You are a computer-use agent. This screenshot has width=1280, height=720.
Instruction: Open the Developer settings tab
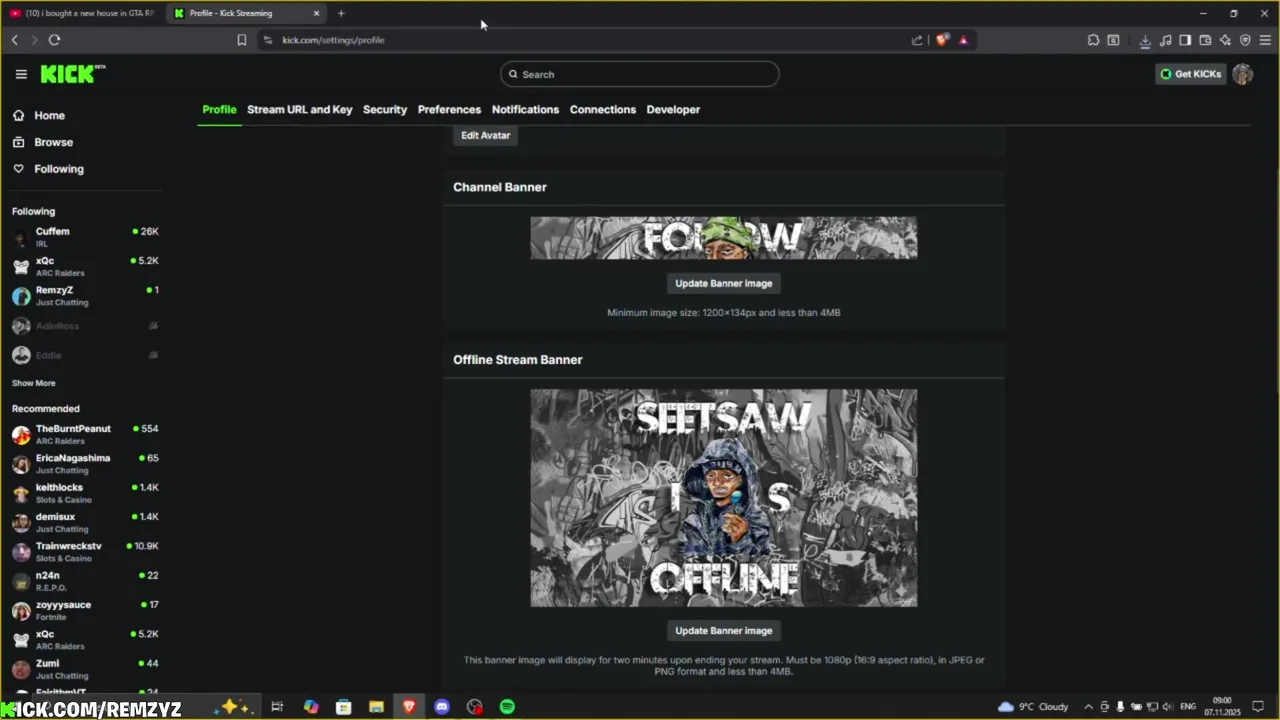coord(673,110)
